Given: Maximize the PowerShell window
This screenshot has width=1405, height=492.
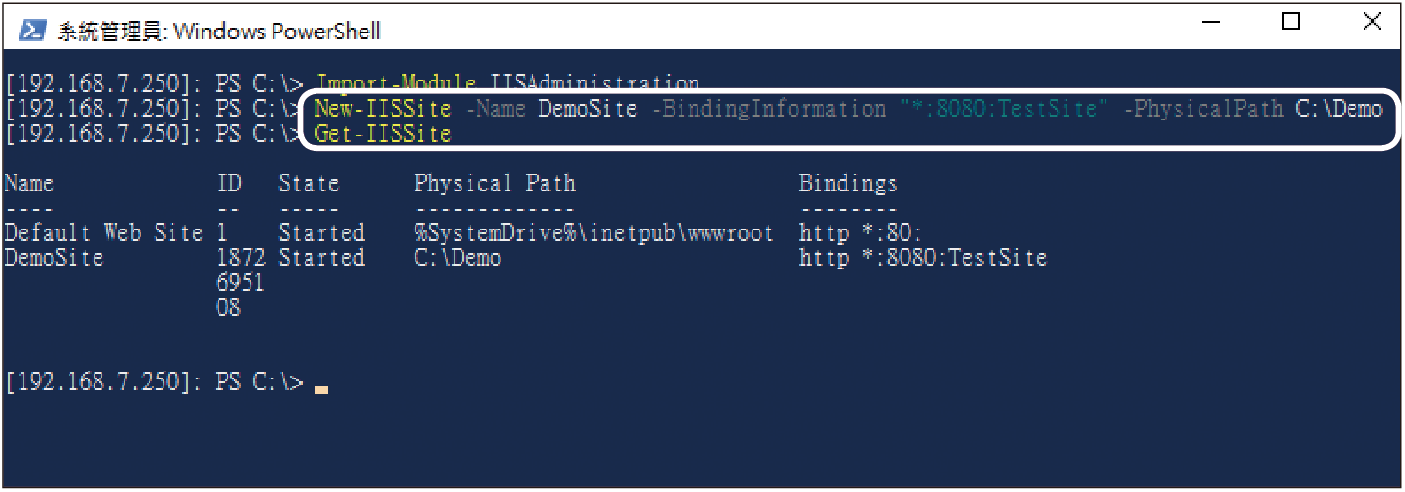Looking at the screenshot, I should 1291,21.
